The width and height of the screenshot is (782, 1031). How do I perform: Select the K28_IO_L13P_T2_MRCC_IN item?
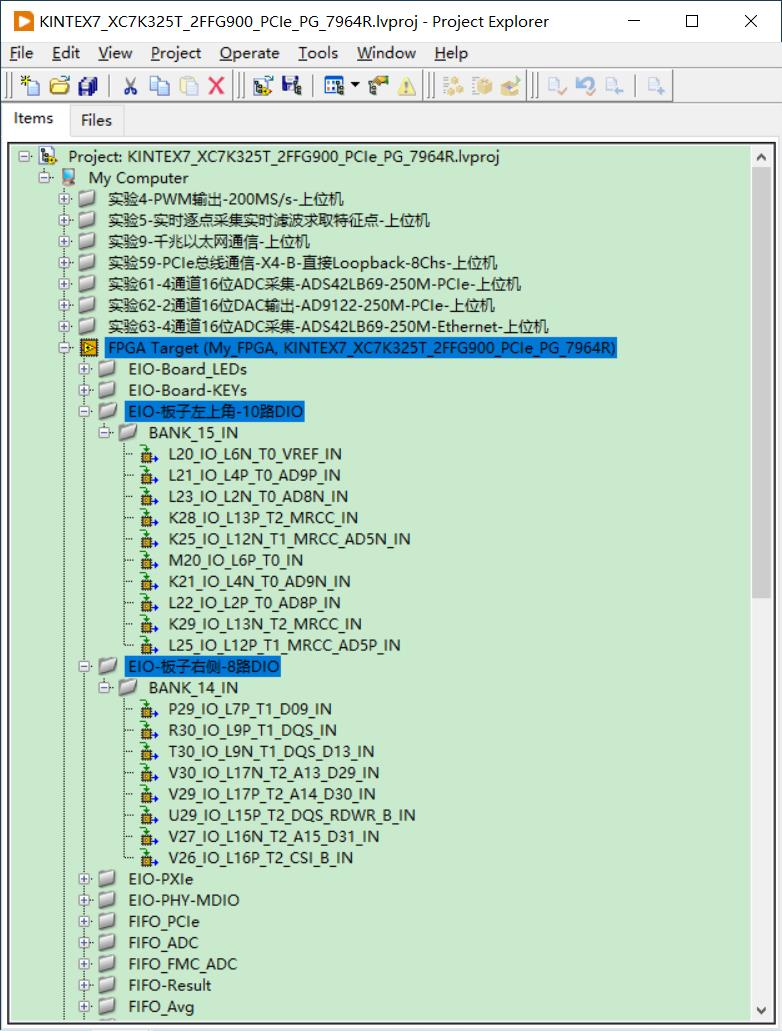click(x=263, y=518)
